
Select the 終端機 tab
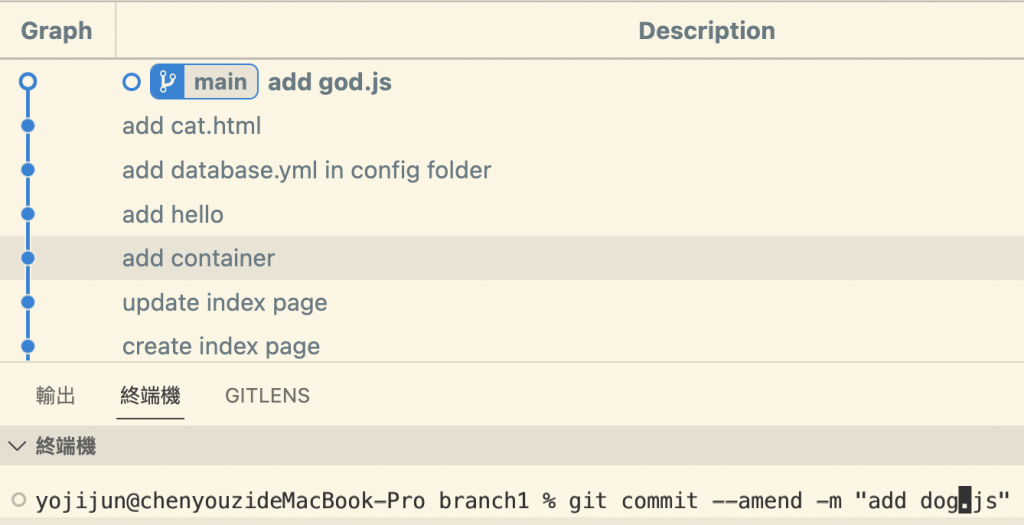[x=150, y=396]
